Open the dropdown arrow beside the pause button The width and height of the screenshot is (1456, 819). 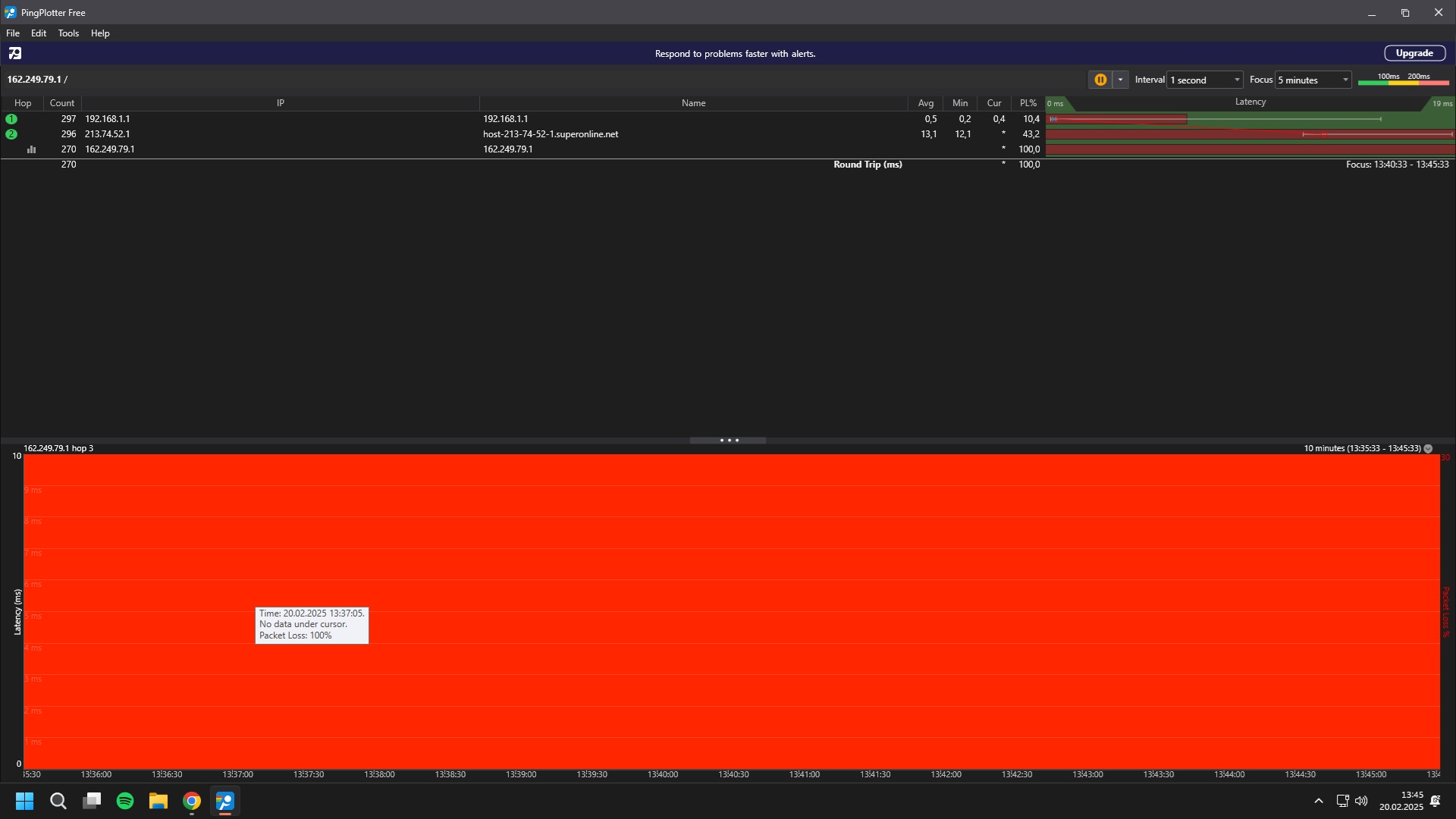click(x=1120, y=80)
